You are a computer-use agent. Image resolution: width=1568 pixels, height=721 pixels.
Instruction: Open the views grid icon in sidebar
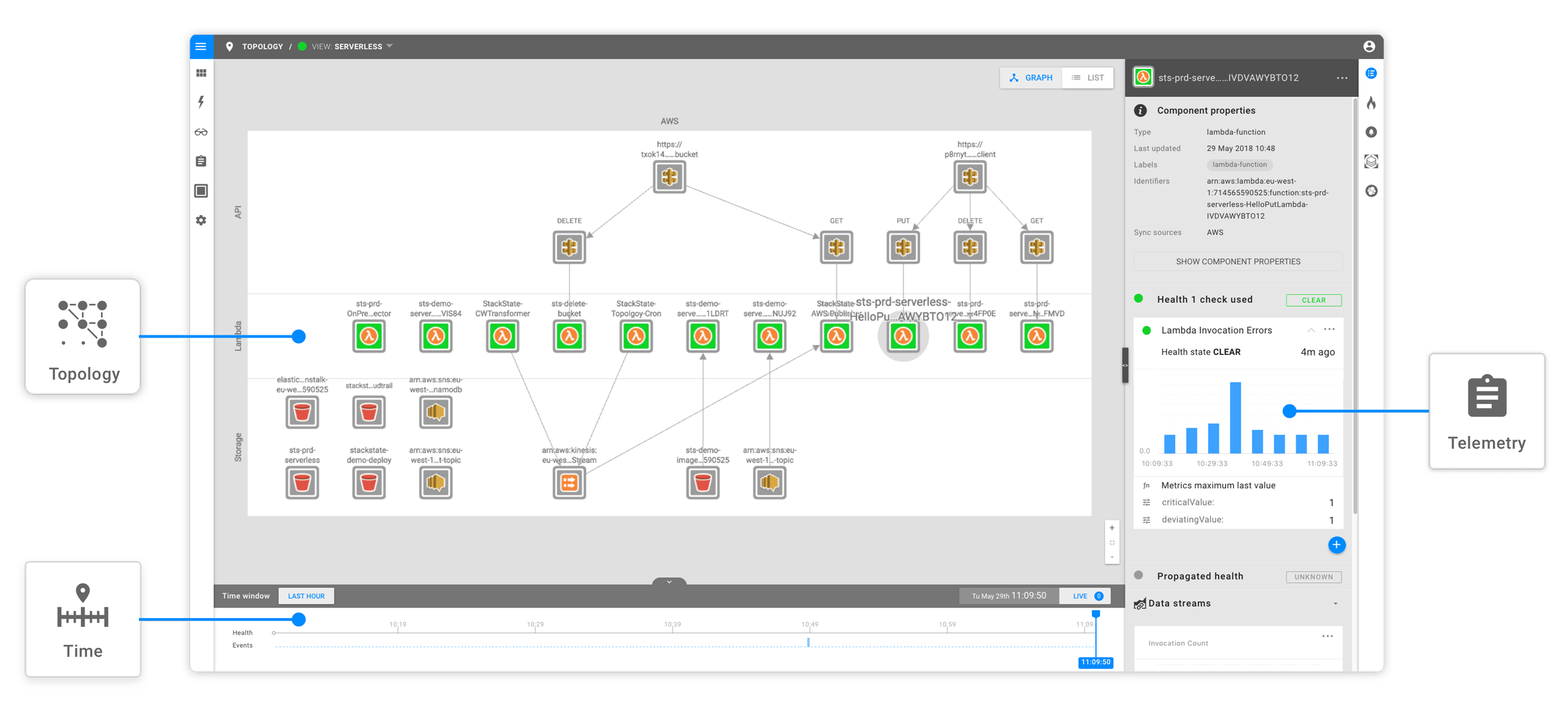click(x=201, y=73)
